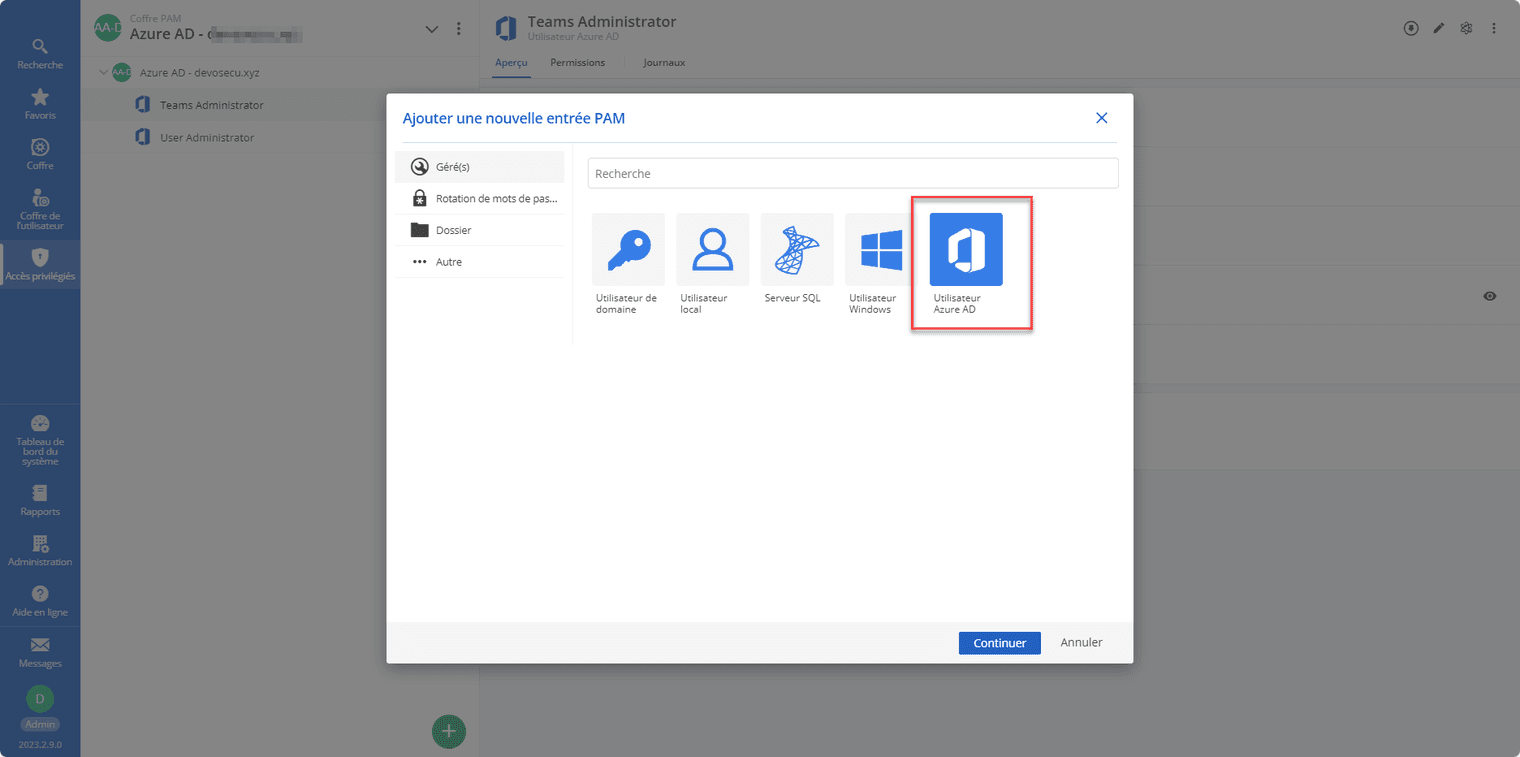Select Utilisateur de domaine key icon
The height and width of the screenshot is (757, 1520).
[x=628, y=250]
